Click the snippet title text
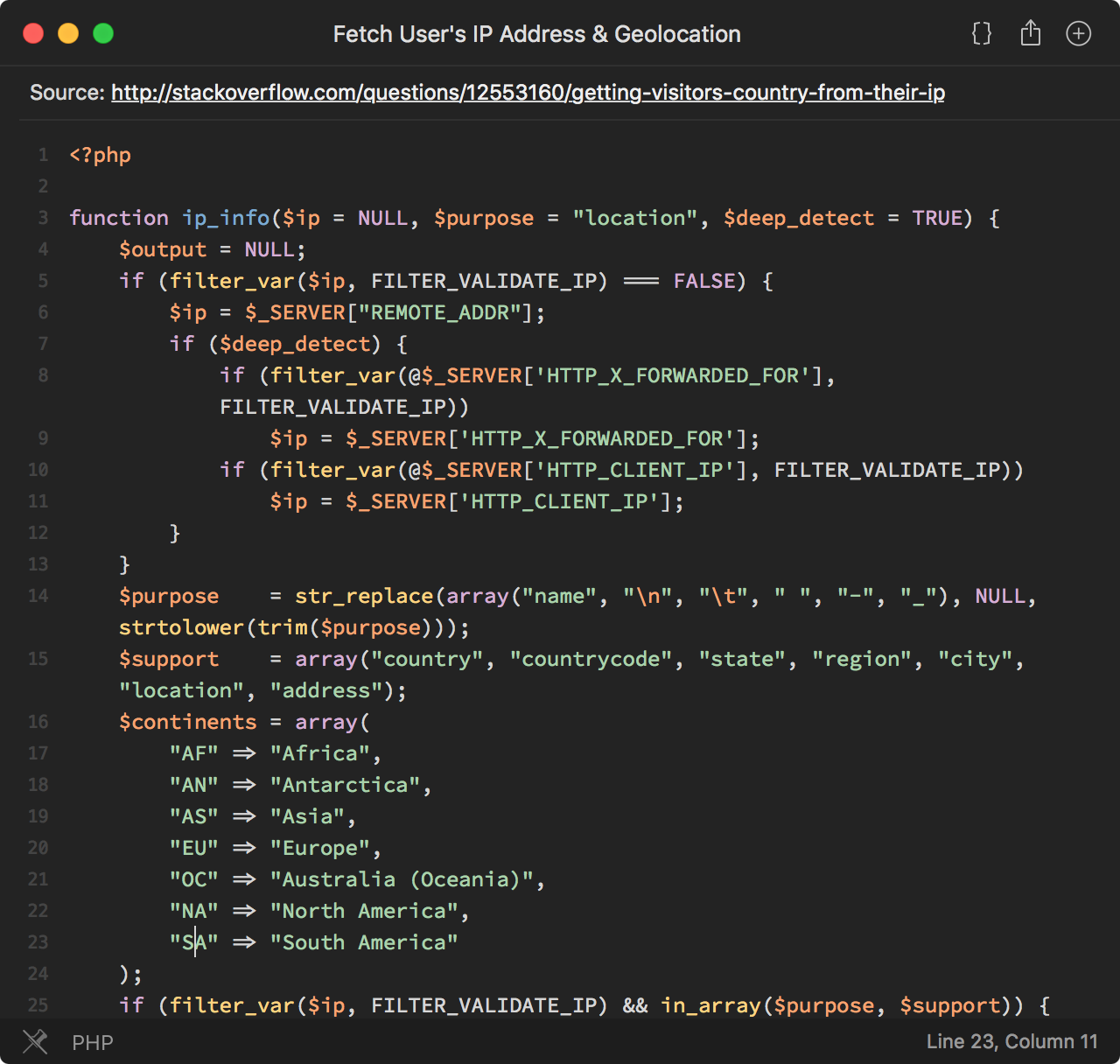 point(536,34)
